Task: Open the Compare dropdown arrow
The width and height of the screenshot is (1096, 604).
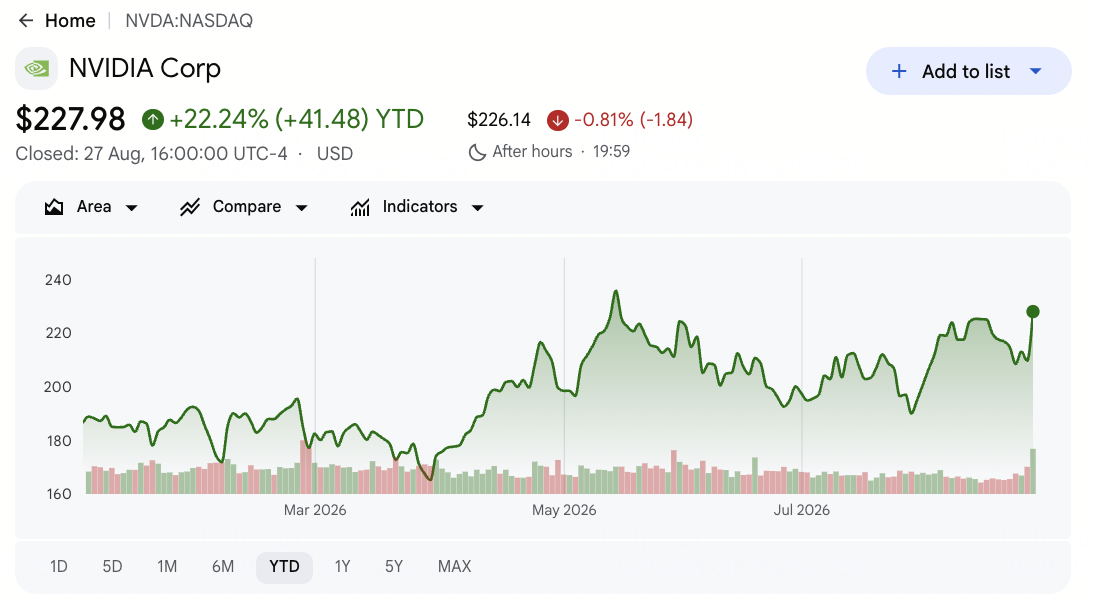Action: pyautogui.click(x=301, y=208)
